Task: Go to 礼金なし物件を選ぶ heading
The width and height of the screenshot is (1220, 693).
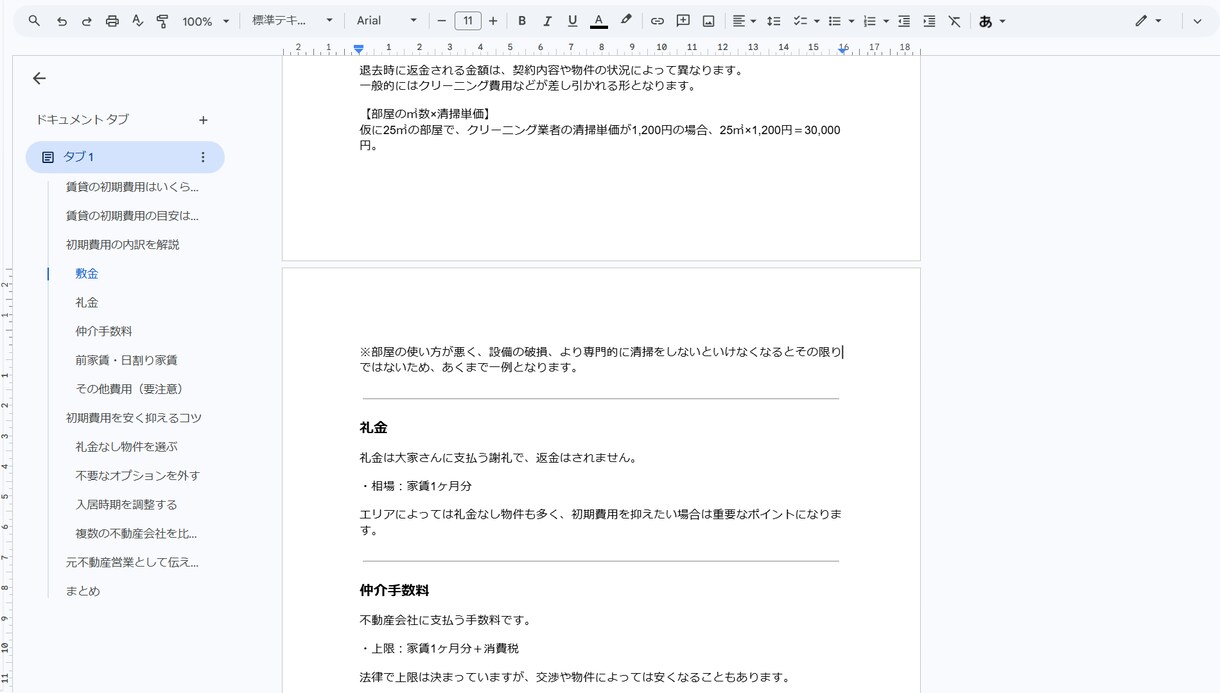Action: [126, 447]
